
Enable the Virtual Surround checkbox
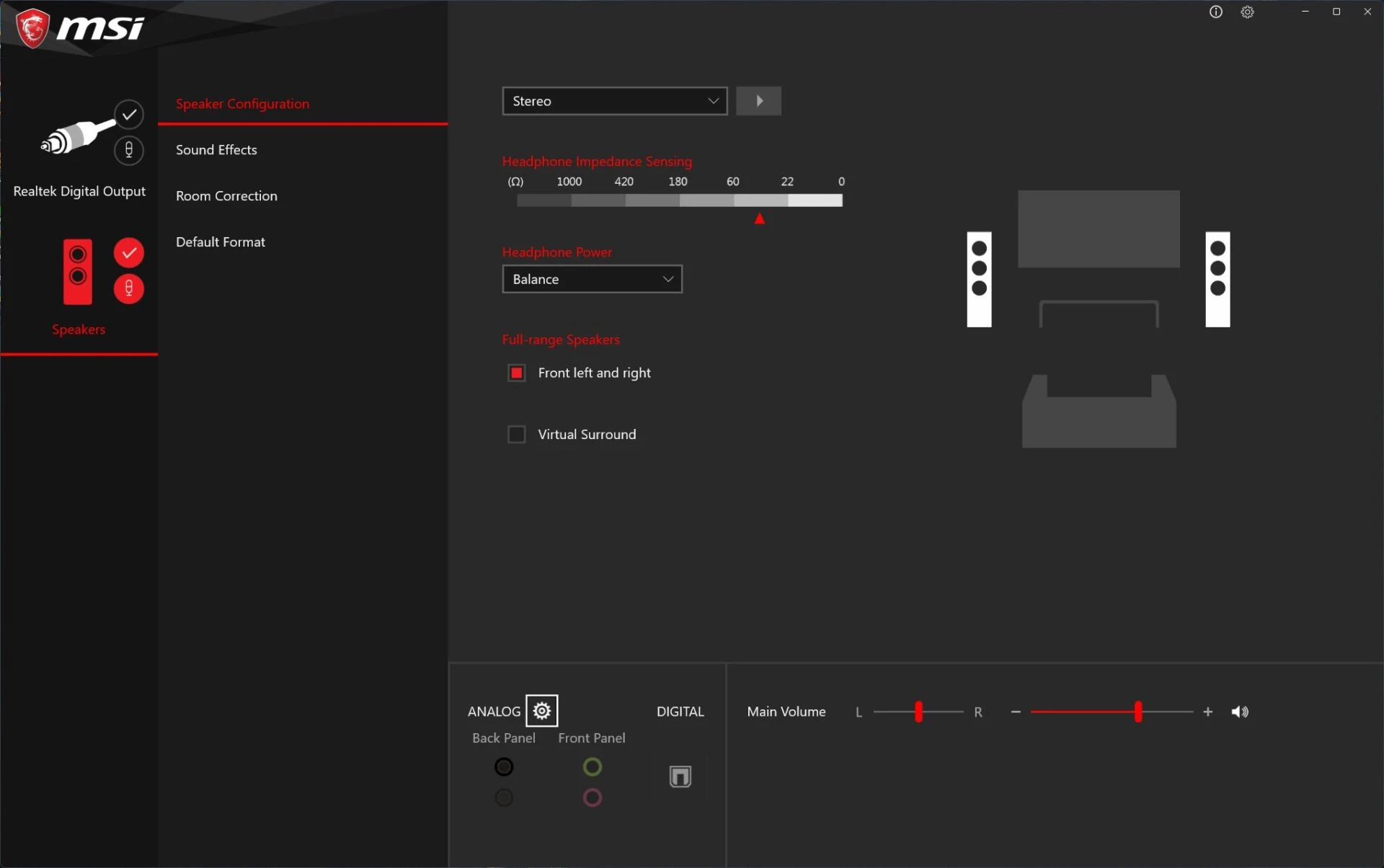tap(517, 435)
